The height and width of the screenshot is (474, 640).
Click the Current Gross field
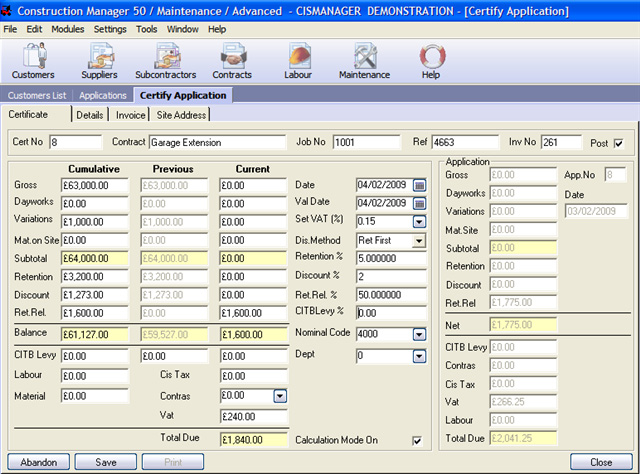pos(253,185)
